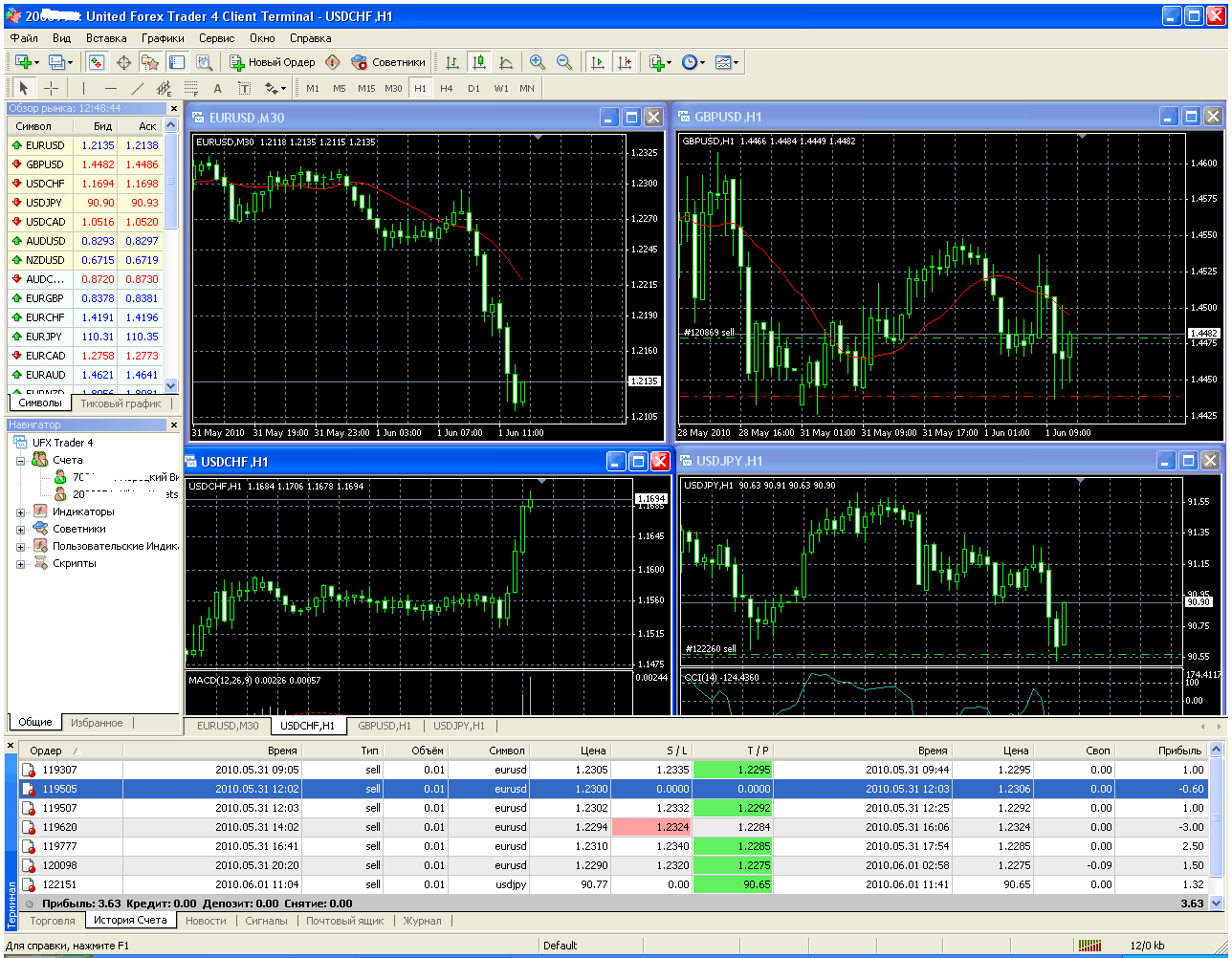
Task: Select the vertical line drawing tool
Action: pyautogui.click(x=83, y=88)
